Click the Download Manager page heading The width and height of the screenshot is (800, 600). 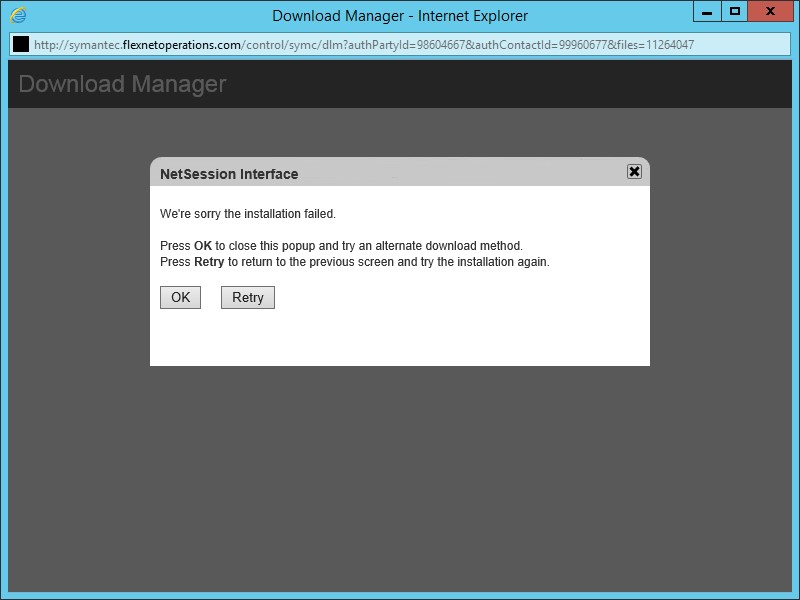pos(122,84)
